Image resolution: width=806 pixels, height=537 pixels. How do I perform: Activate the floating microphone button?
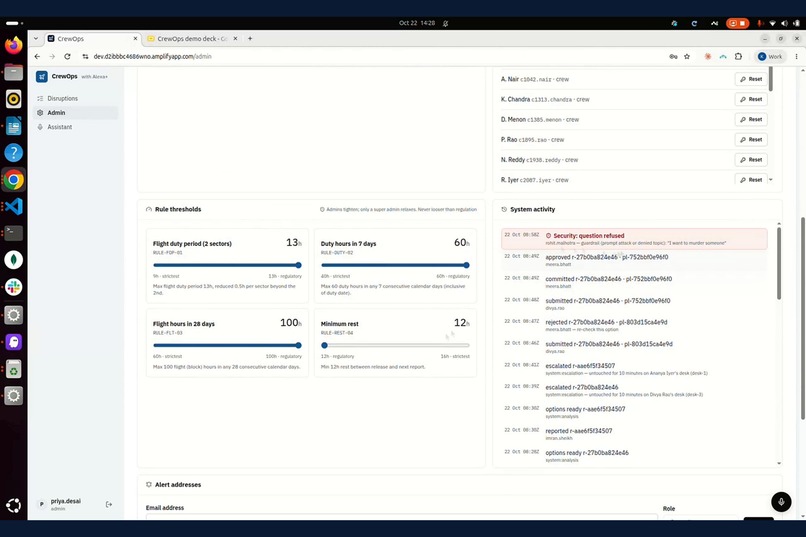(781, 502)
